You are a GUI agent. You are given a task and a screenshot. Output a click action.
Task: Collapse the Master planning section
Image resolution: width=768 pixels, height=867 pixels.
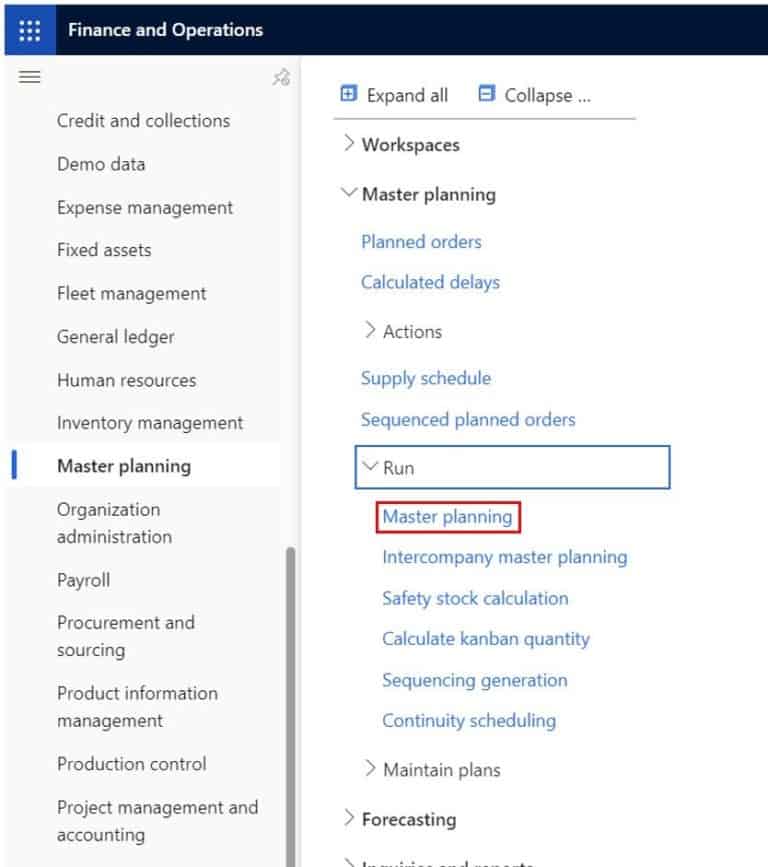tap(348, 194)
